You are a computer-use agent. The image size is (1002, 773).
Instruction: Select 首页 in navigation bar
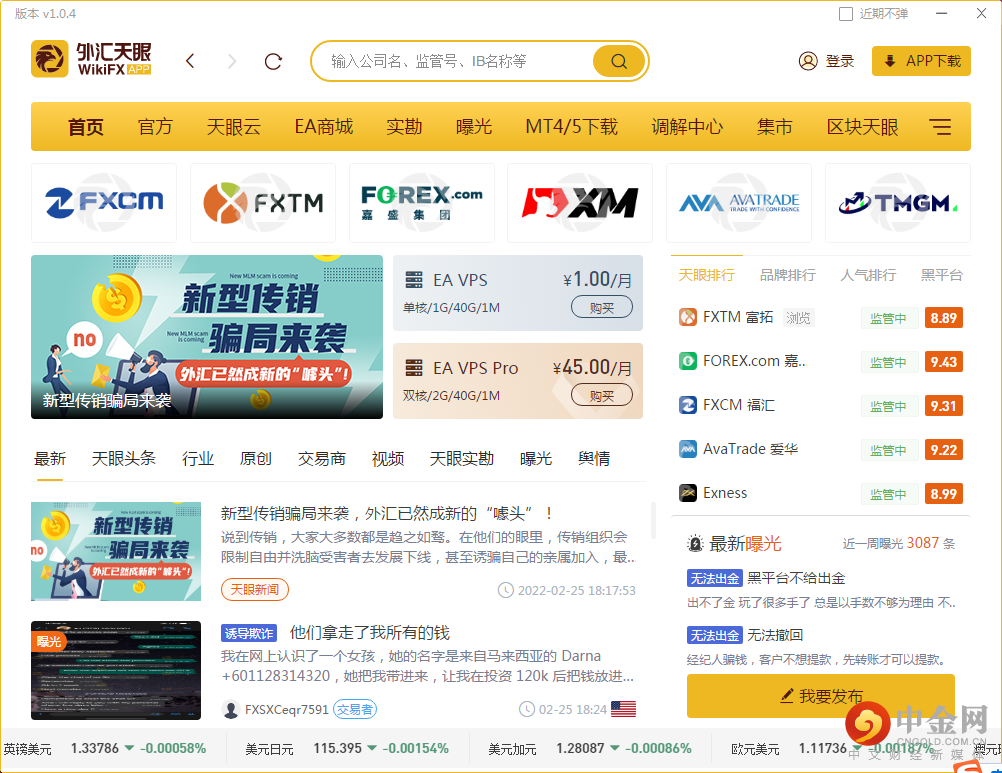pyautogui.click(x=86, y=126)
